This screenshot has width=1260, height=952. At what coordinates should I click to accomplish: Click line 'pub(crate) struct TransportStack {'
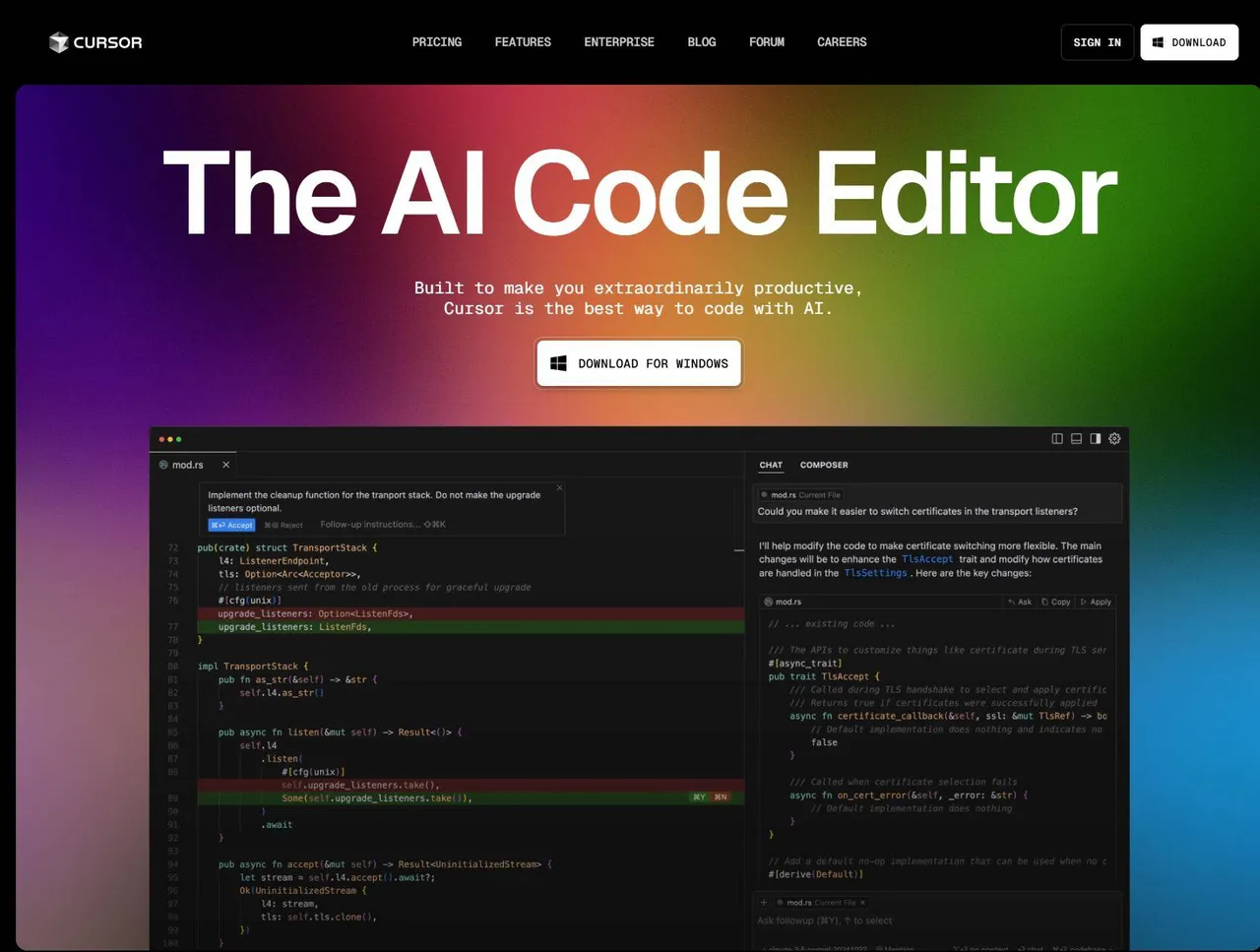point(287,547)
